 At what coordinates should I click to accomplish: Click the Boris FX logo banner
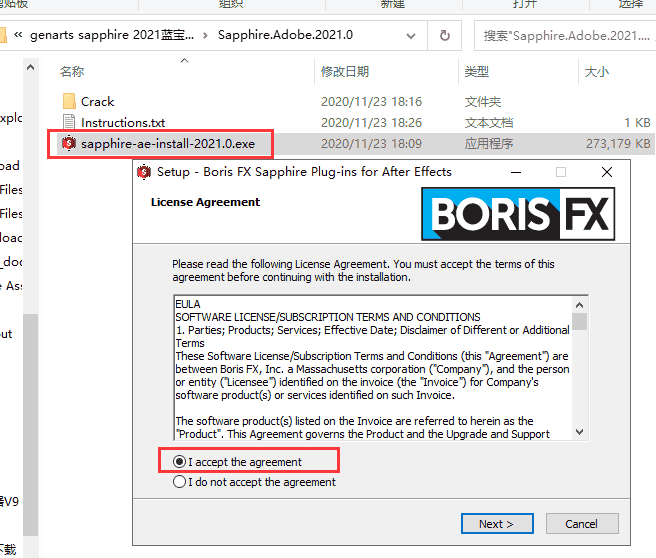(518, 214)
